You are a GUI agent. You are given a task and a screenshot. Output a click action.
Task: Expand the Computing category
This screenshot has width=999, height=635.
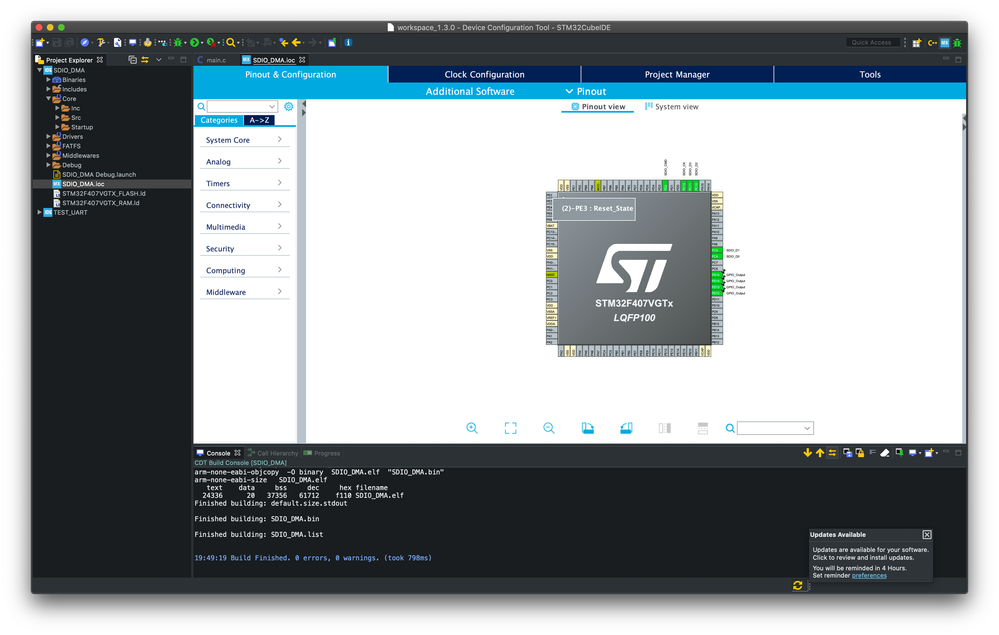click(244, 269)
